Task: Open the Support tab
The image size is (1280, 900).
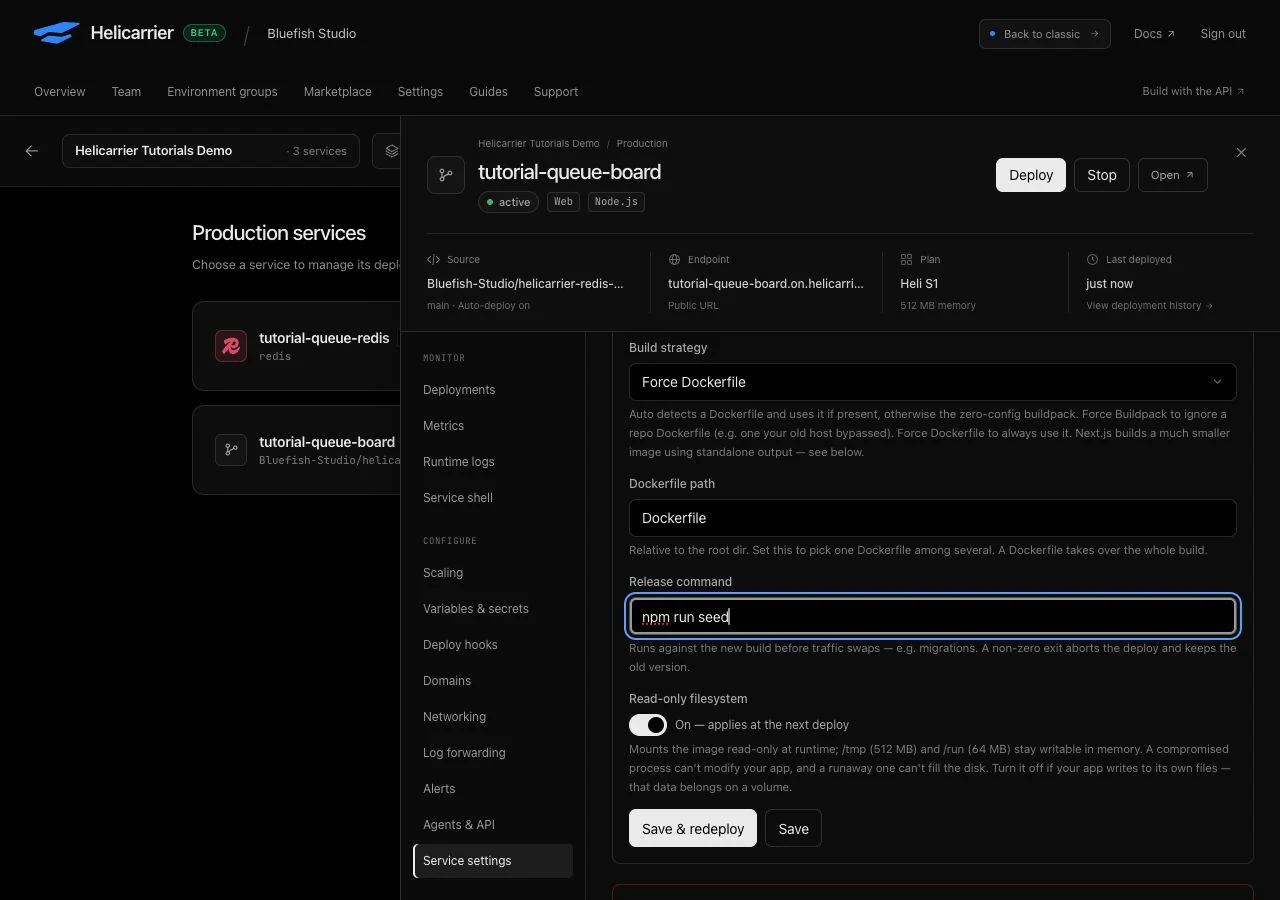Action: click(556, 91)
